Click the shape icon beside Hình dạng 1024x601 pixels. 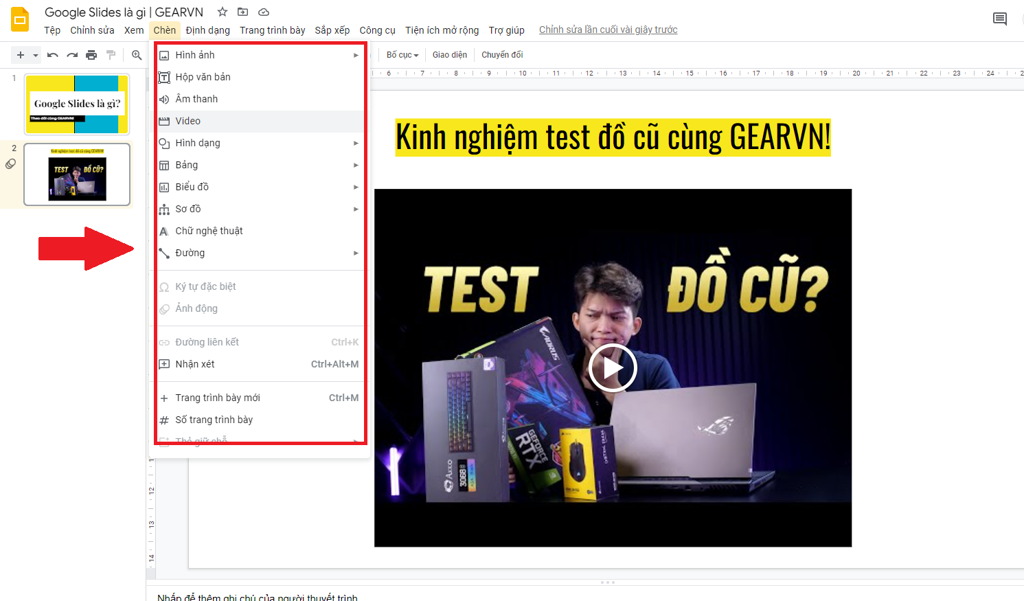[164, 144]
